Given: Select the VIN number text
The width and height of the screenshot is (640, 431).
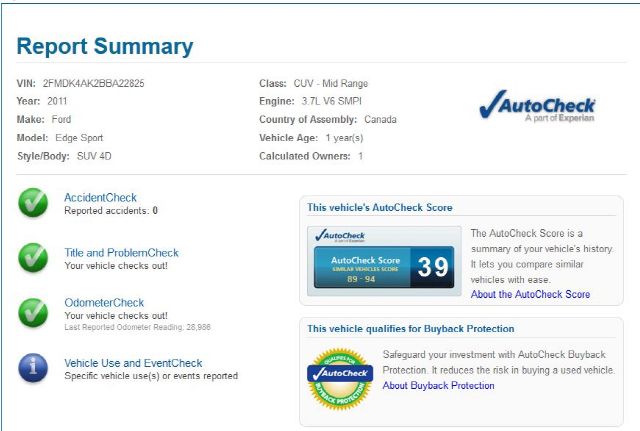Looking at the screenshot, I should pyautogui.click(x=94, y=83).
